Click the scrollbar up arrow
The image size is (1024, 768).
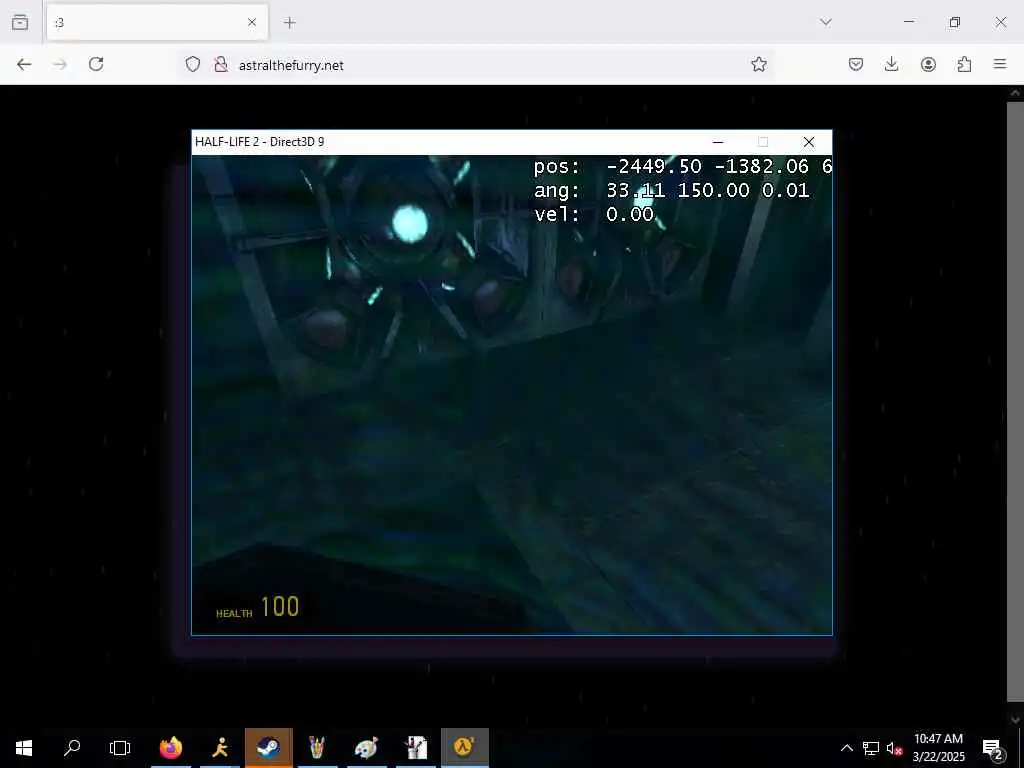click(1016, 93)
